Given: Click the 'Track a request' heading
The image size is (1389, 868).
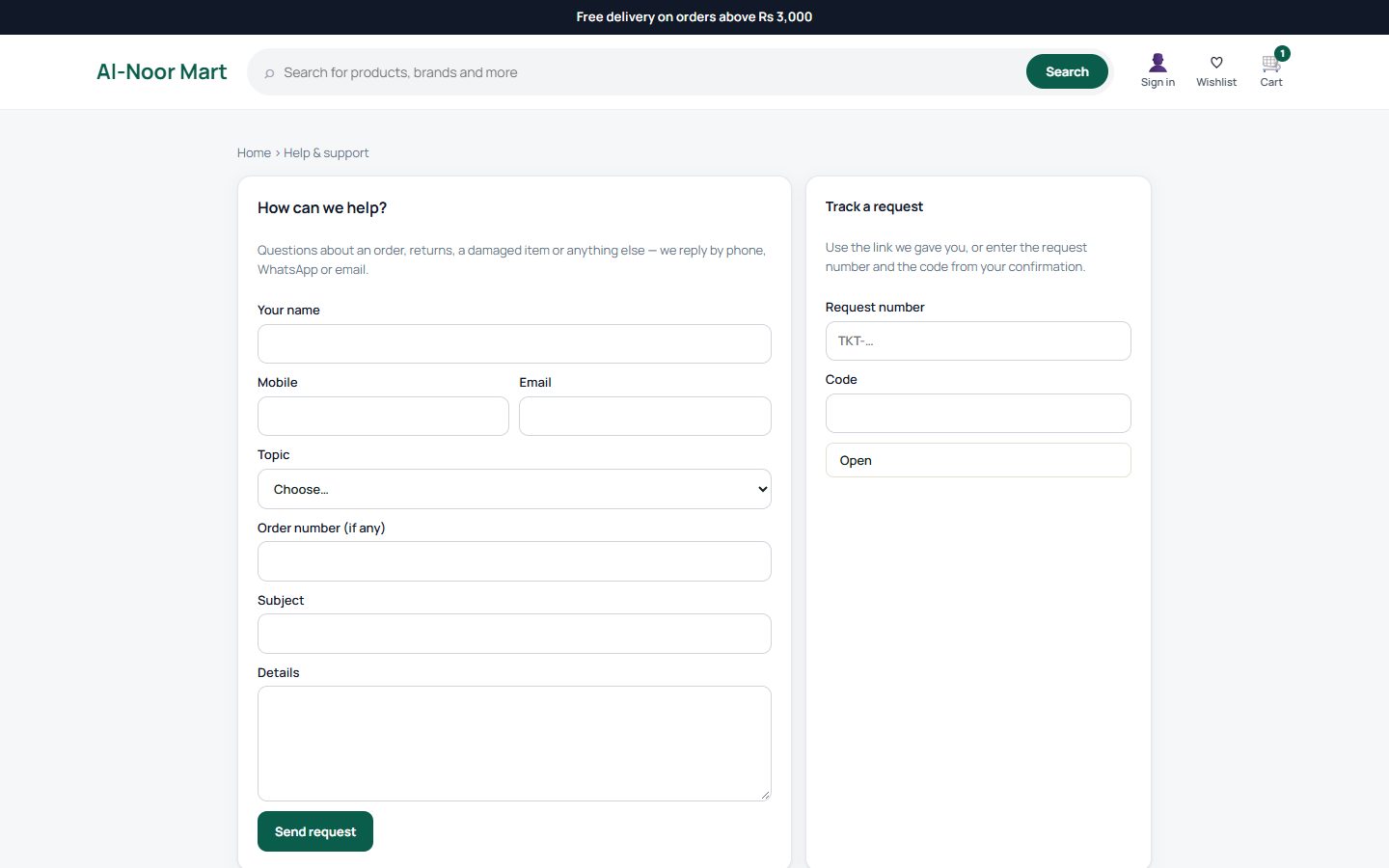Looking at the screenshot, I should [874, 206].
